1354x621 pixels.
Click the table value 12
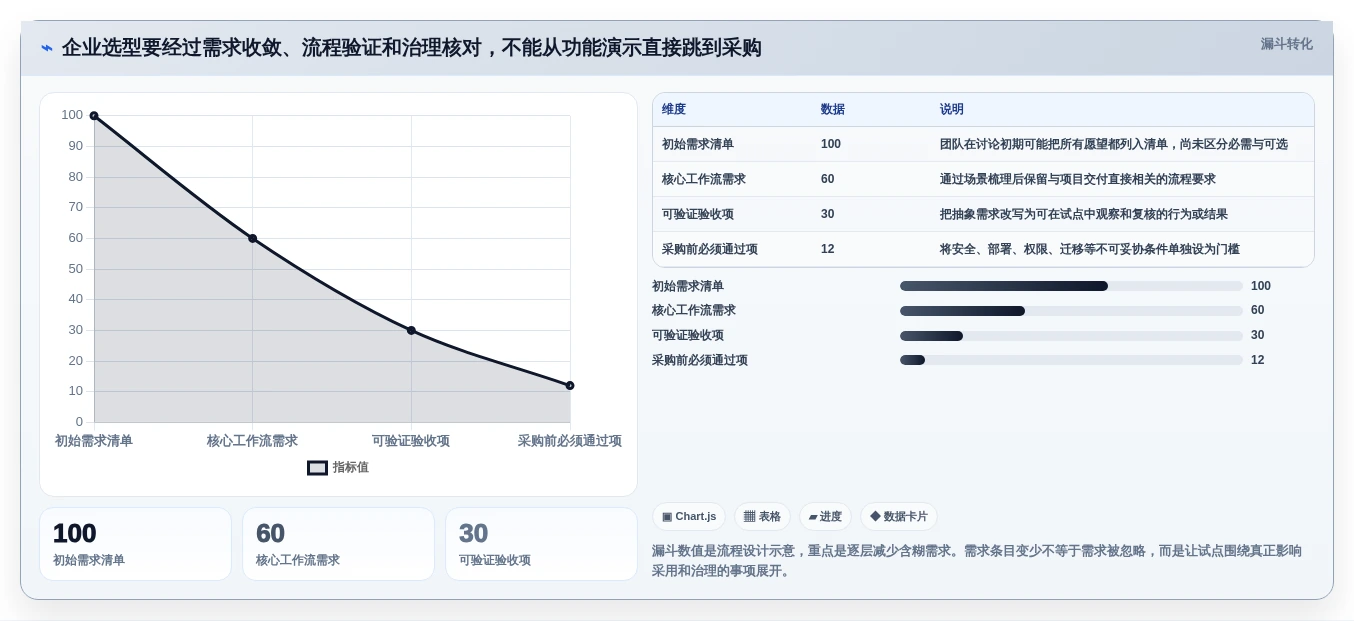tap(828, 249)
